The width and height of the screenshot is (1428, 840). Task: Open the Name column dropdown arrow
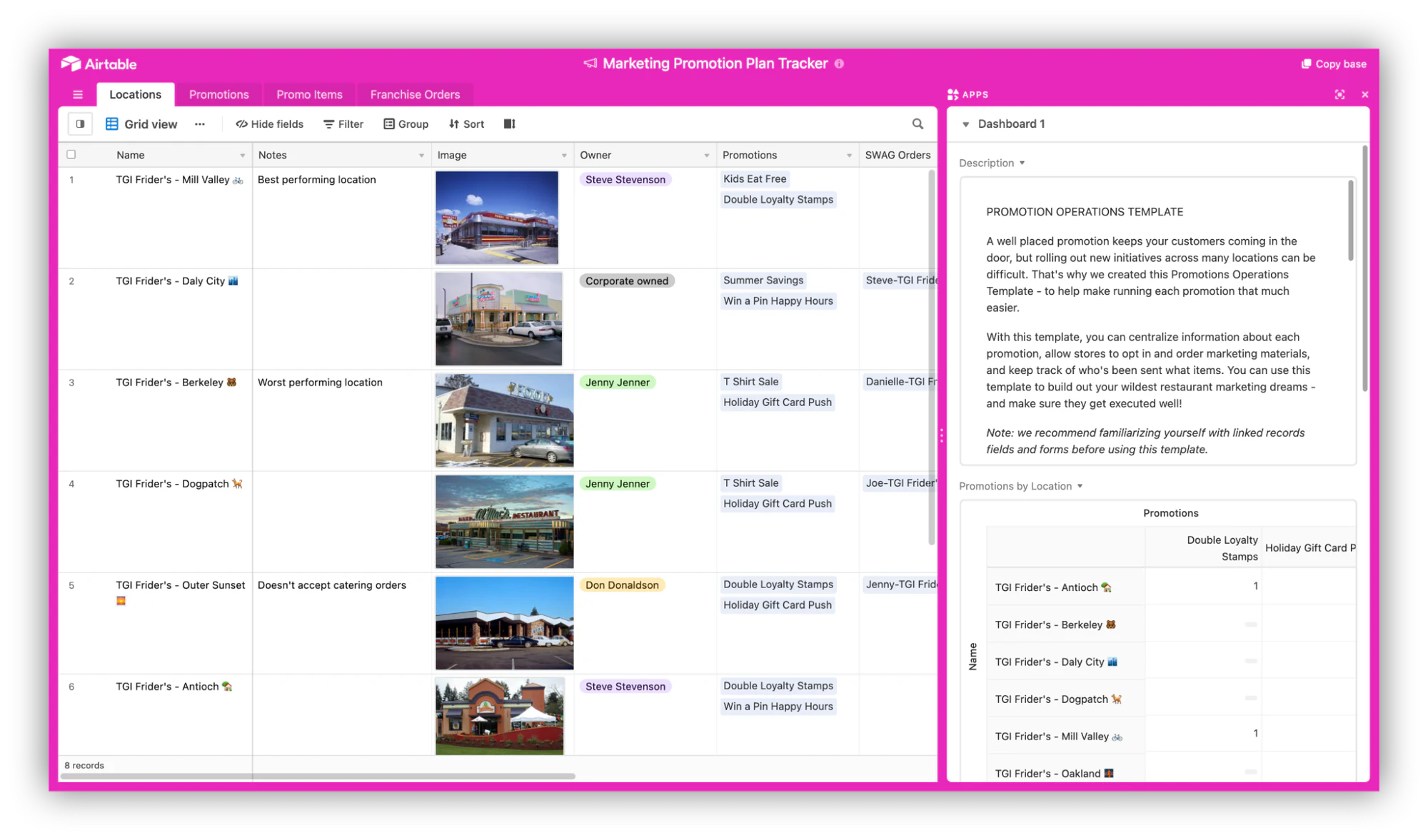coord(242,155)
